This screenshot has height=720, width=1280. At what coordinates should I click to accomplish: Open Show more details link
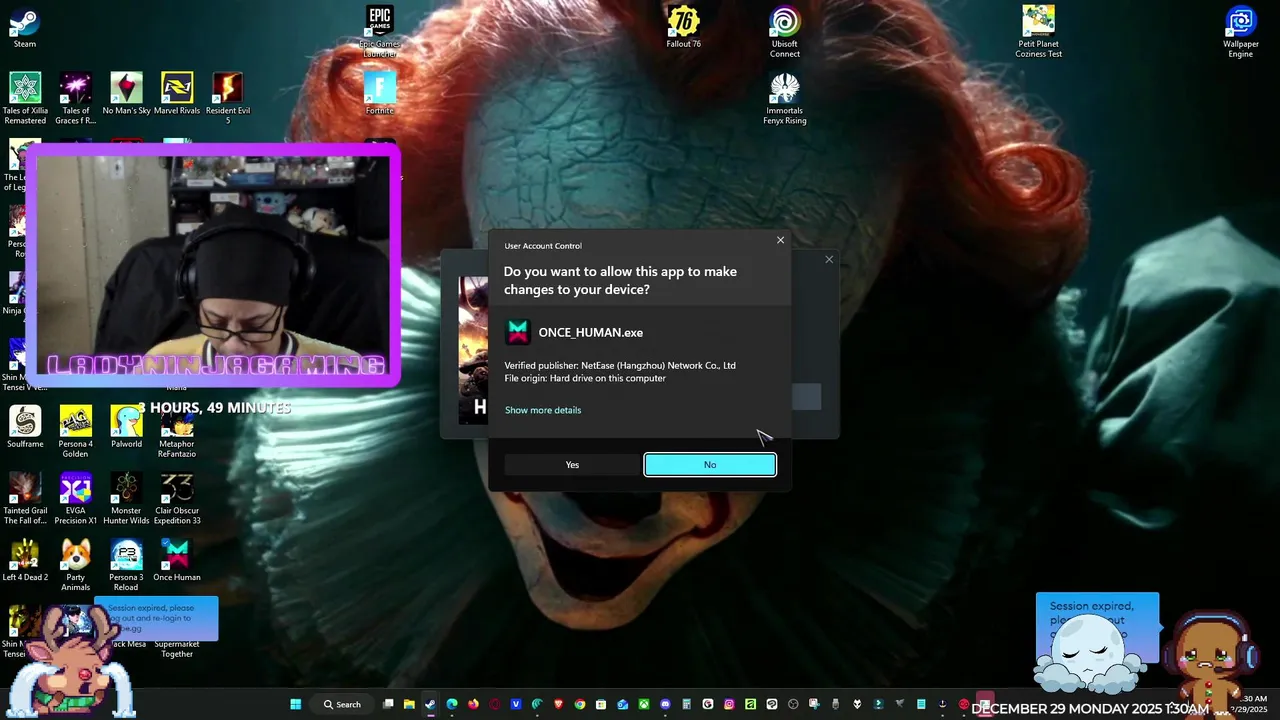[543, 410]
